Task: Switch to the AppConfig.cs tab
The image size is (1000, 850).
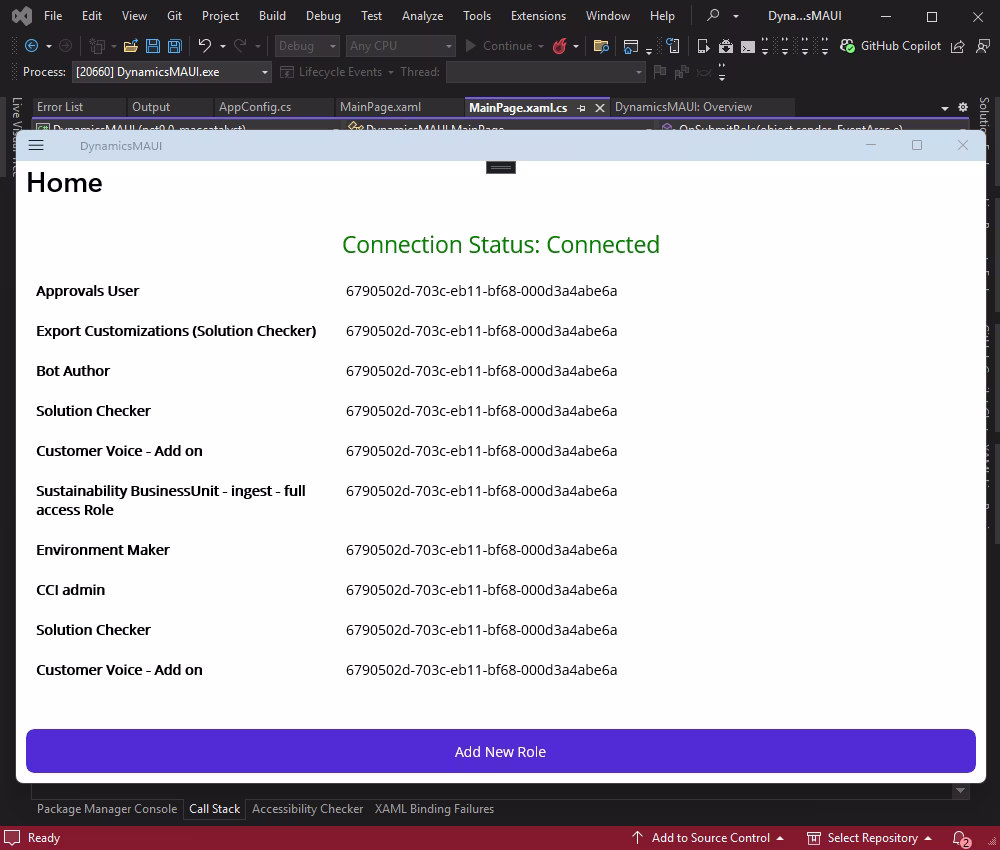Action: 254,107
